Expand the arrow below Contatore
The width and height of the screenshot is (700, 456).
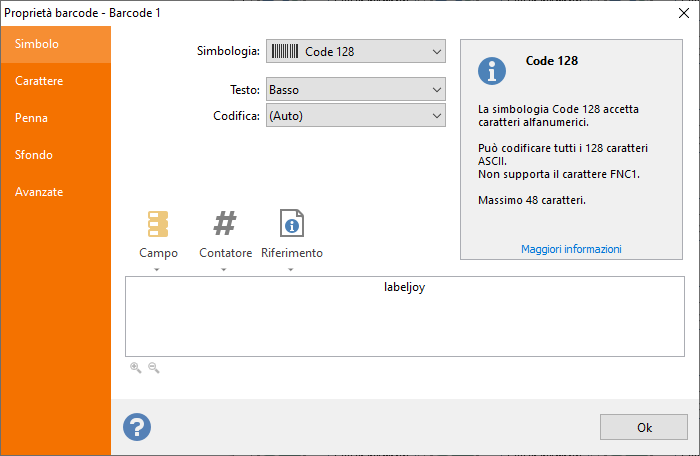[x=225, y=269]
